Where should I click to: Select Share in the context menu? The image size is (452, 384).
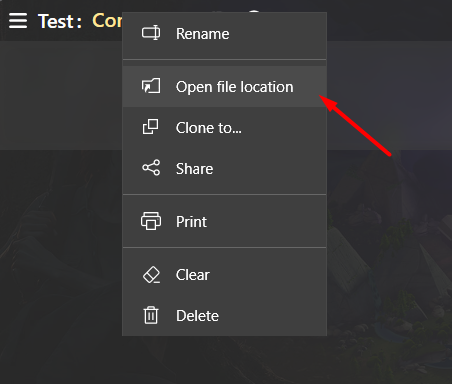click(224, 169)
